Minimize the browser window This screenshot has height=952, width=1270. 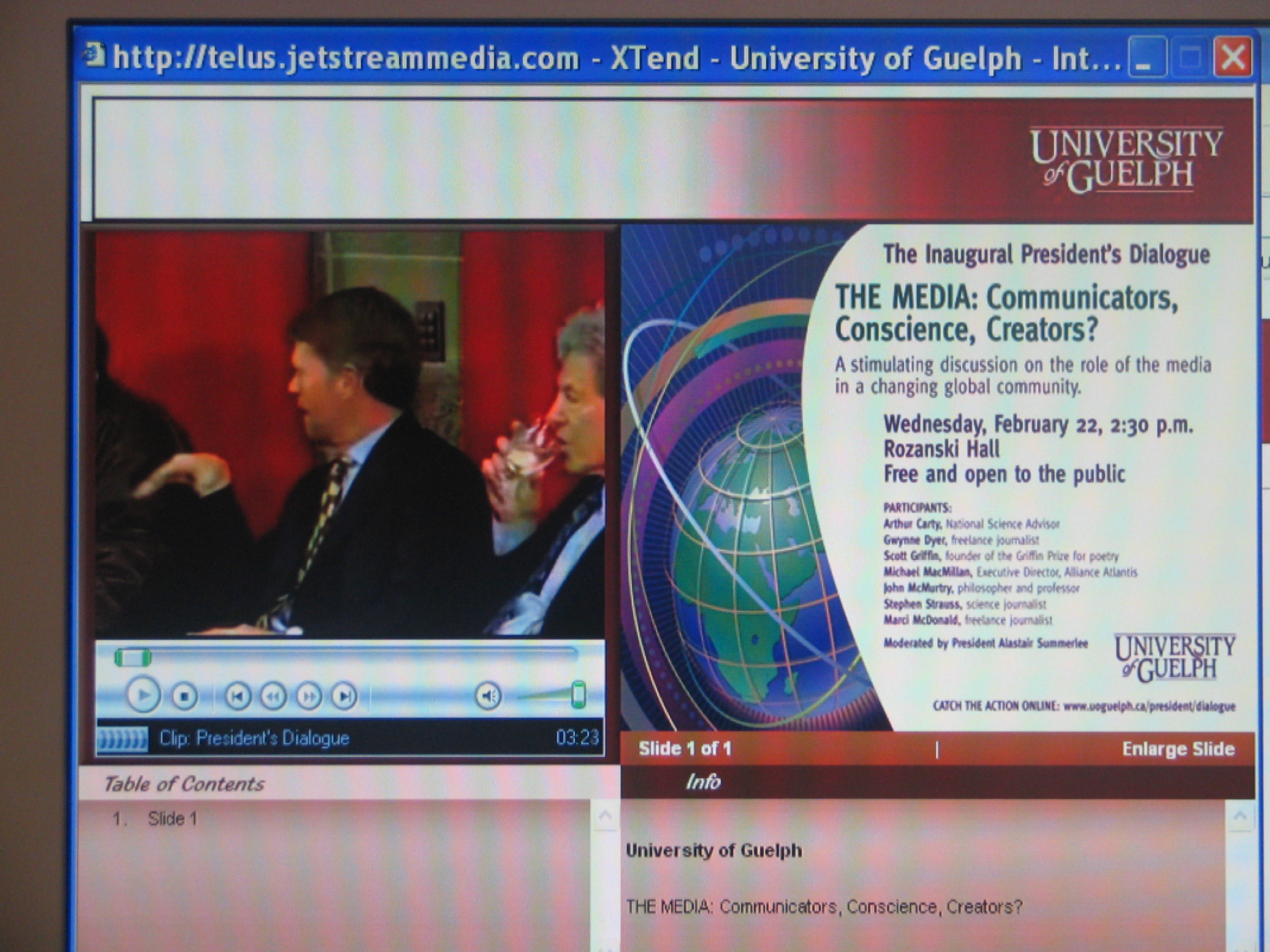tap(1148, 58)
